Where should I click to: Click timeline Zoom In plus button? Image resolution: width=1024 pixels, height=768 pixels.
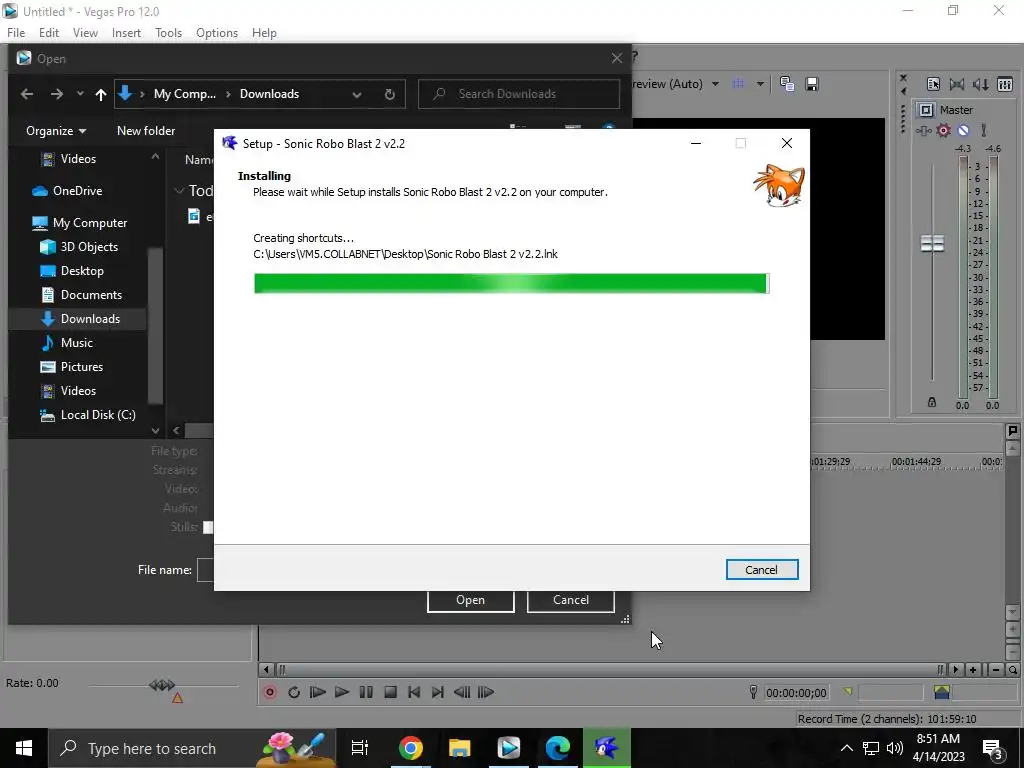coord(973,669)
